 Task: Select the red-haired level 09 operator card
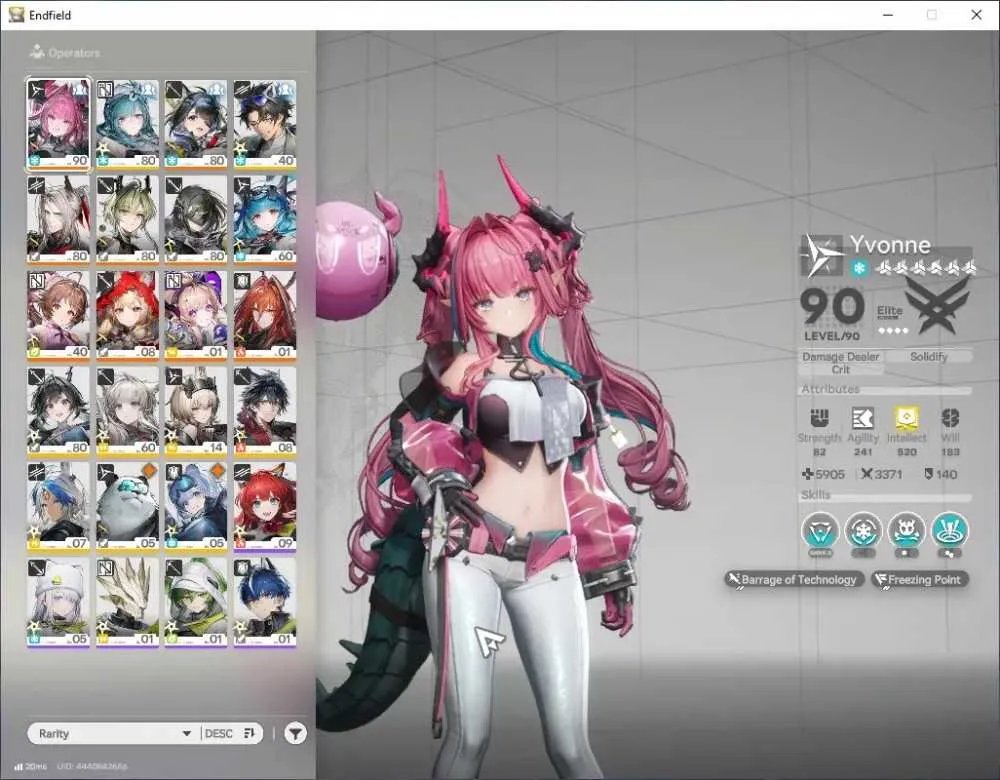click(x=265, y=507)
